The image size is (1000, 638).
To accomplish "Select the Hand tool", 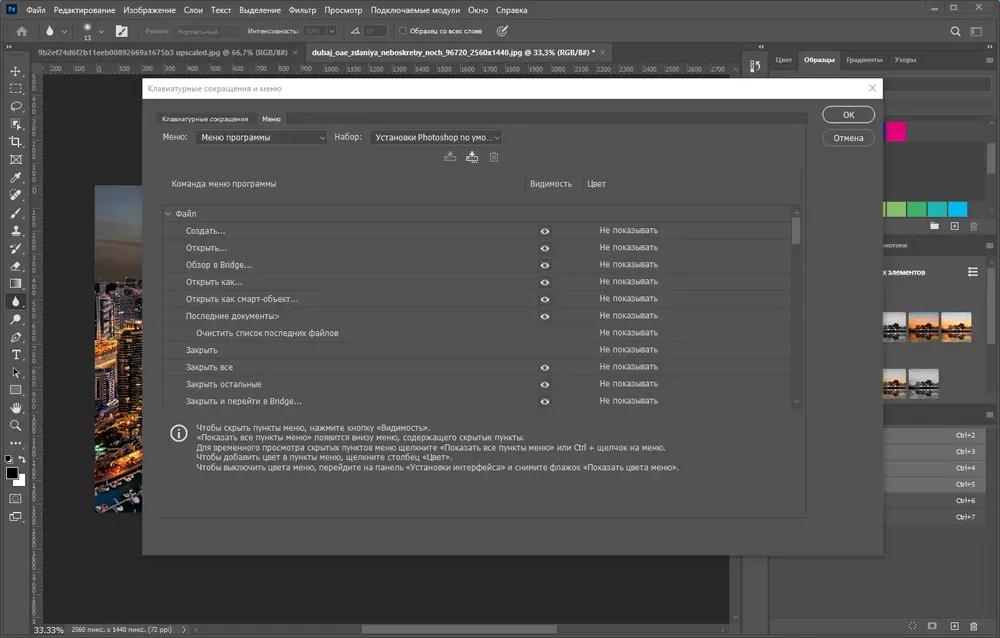I will (16, 408).
